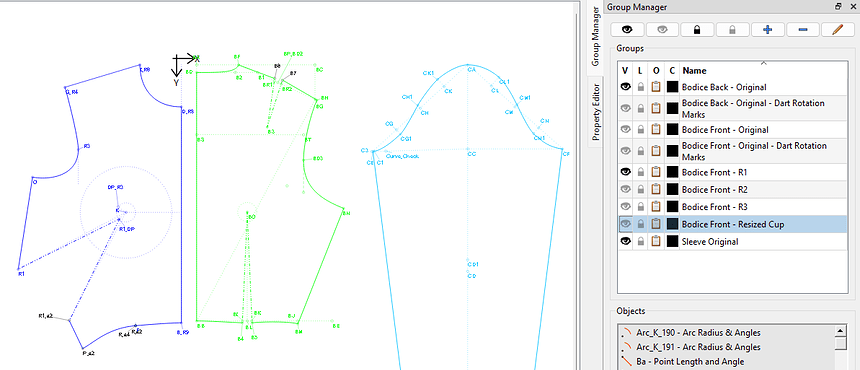Click the Objects list scroll up arrow
The image size is (860, 370).
(840, 330)
